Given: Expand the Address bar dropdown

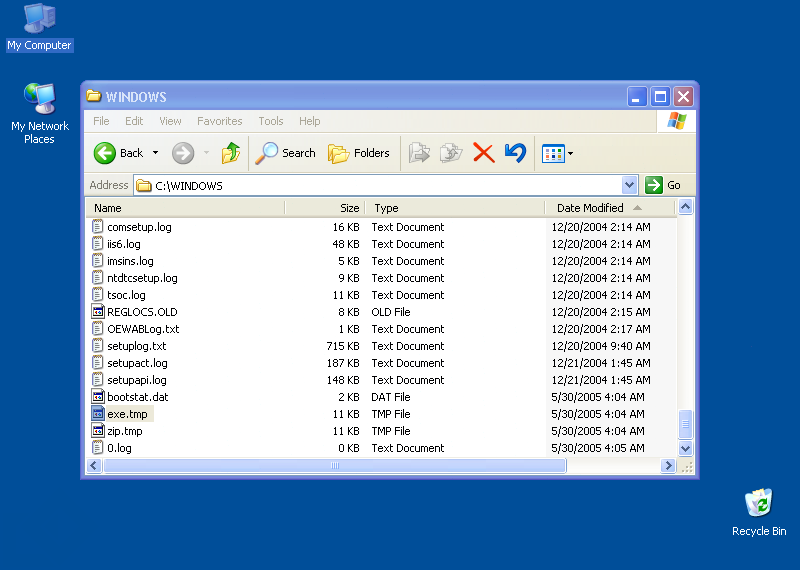Looking at the screenshot, I should pos(630,185).
